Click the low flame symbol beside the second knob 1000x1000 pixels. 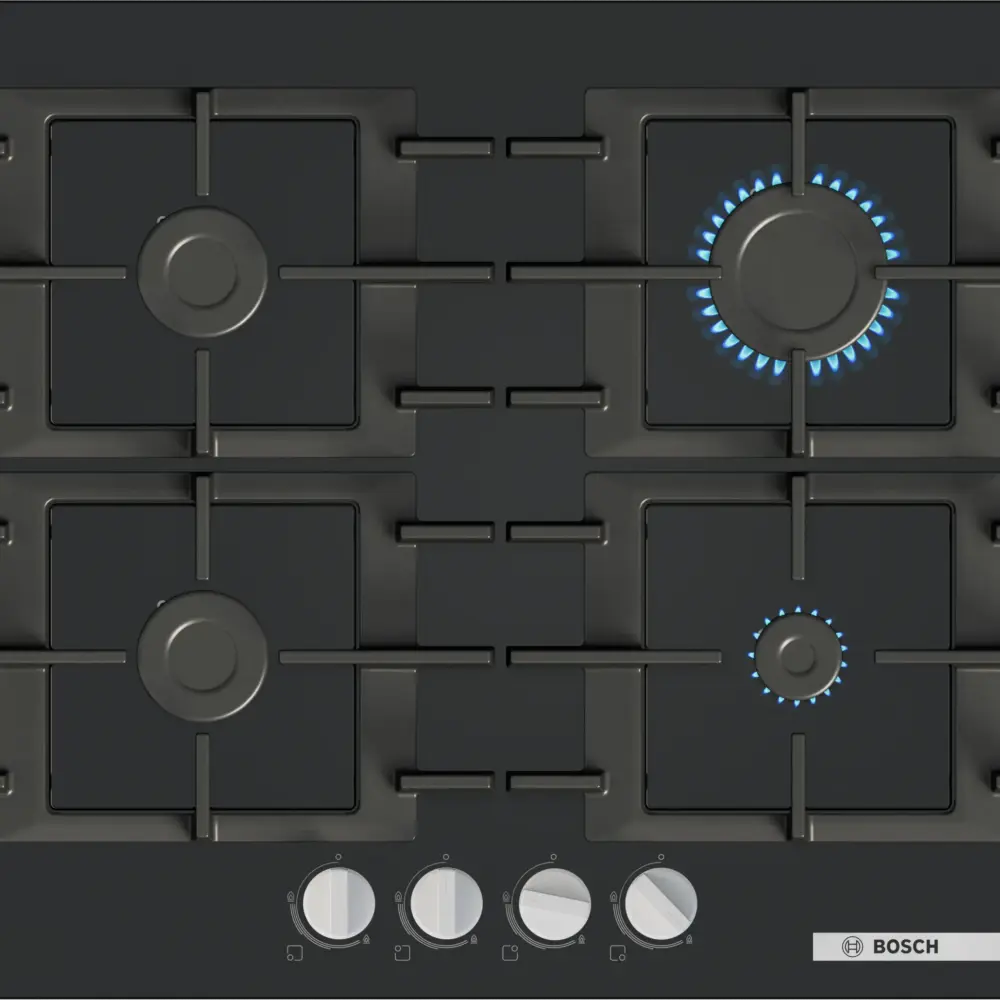tap(474, 939)
